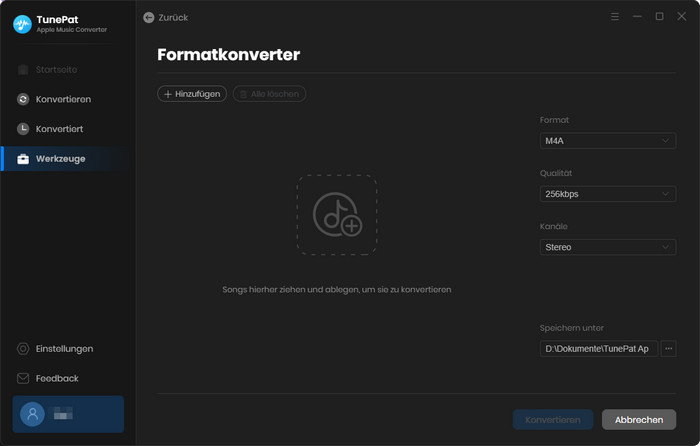
Task: Click the back arrow icon beside Zurück
Action: (x=149, y=17)
